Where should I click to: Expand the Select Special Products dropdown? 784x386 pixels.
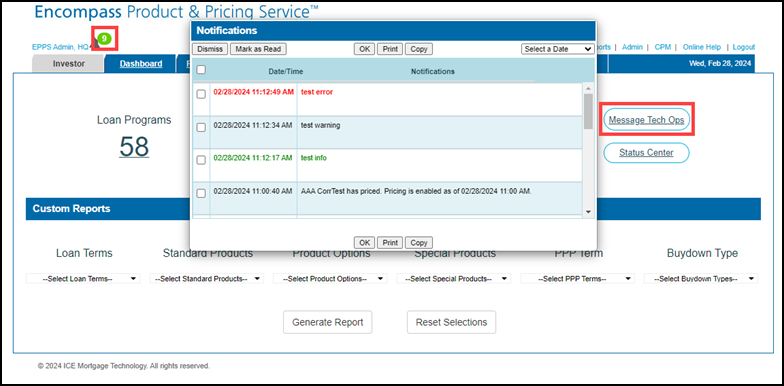tap(454, 278)
